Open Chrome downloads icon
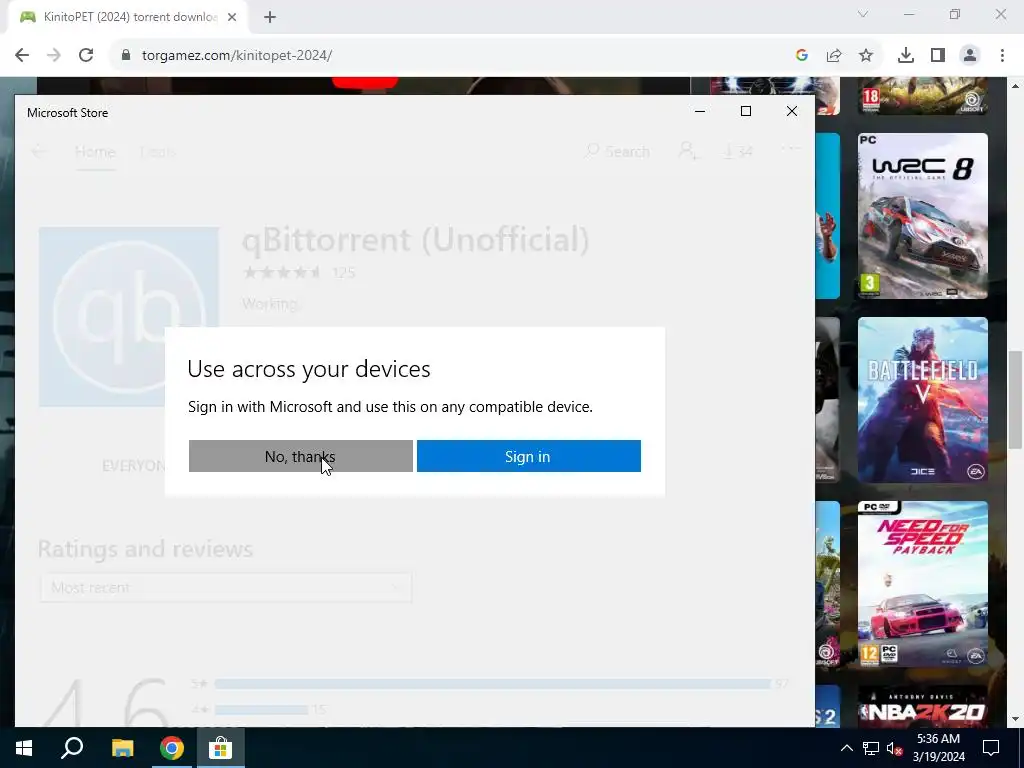Image resolution: width=1024 pixels, height=768 pixels. click(x=906, y=56)
